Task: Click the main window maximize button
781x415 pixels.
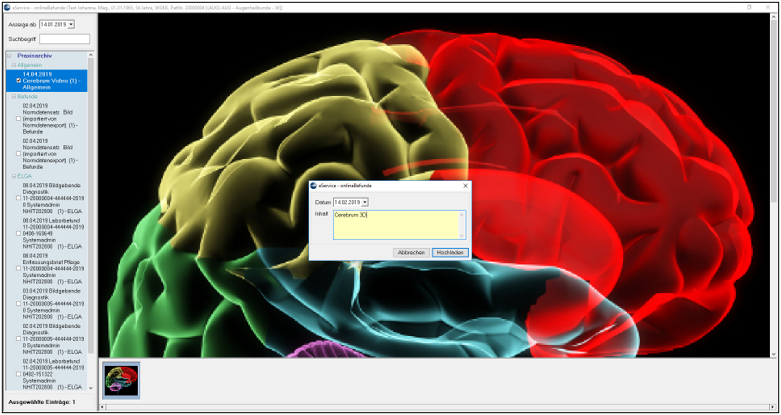Action: [750, 7]
